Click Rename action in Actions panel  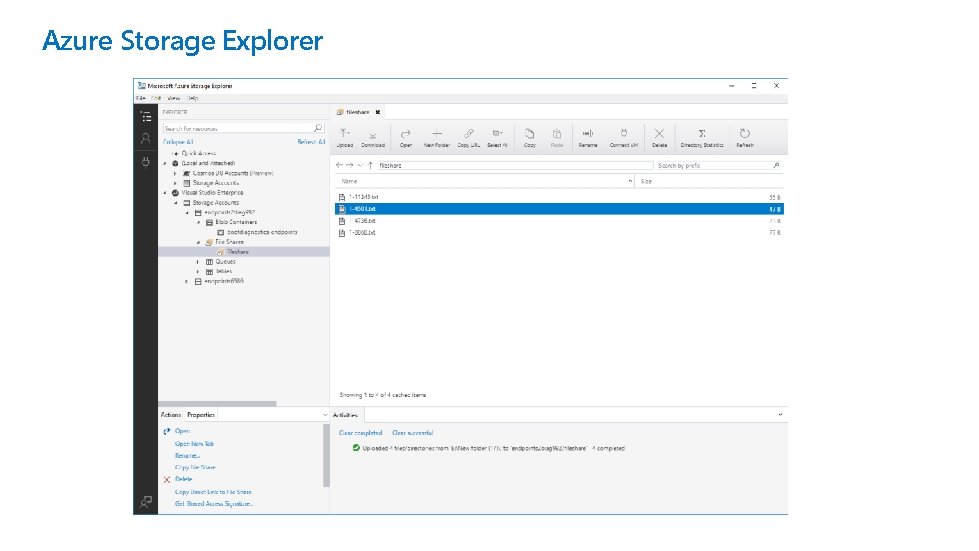click(x=187, y=456)
